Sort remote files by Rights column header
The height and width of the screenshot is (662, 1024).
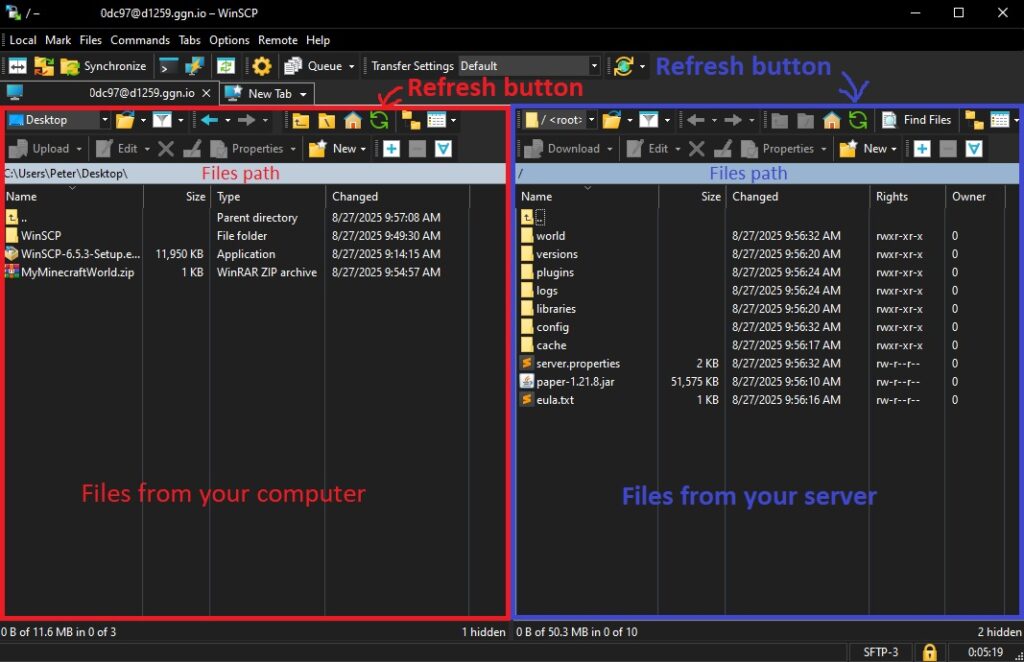point(906,197)
